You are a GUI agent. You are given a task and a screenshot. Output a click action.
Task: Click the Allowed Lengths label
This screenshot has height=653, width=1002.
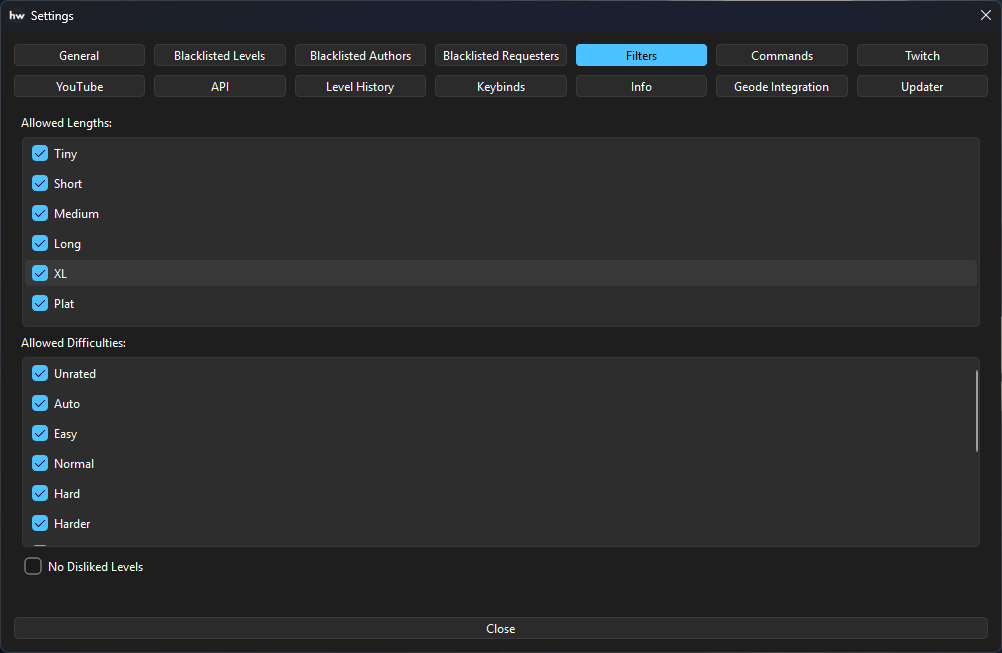pyautogui.click(x=66, y=123)
